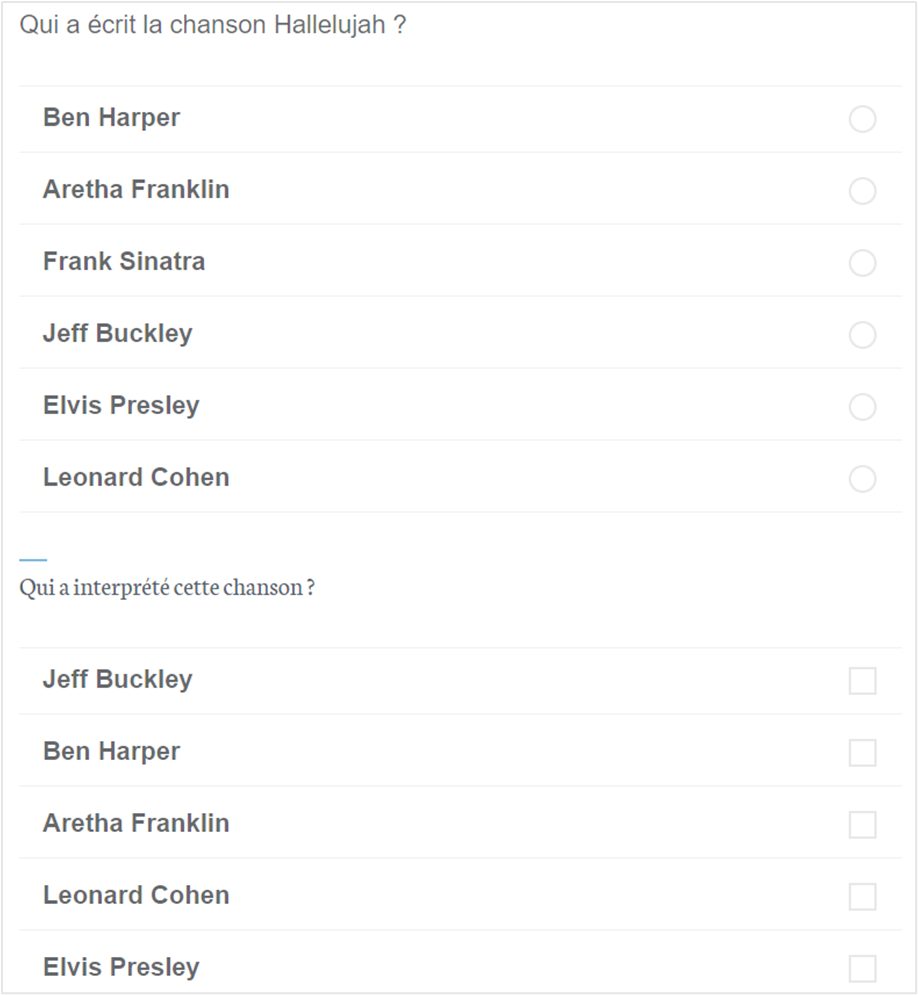Image resolution: width=918 pixels, height=995 pixels.
Task: Click the Elvis Presley label in songwriter list
Action: click(x=121, y=406)
